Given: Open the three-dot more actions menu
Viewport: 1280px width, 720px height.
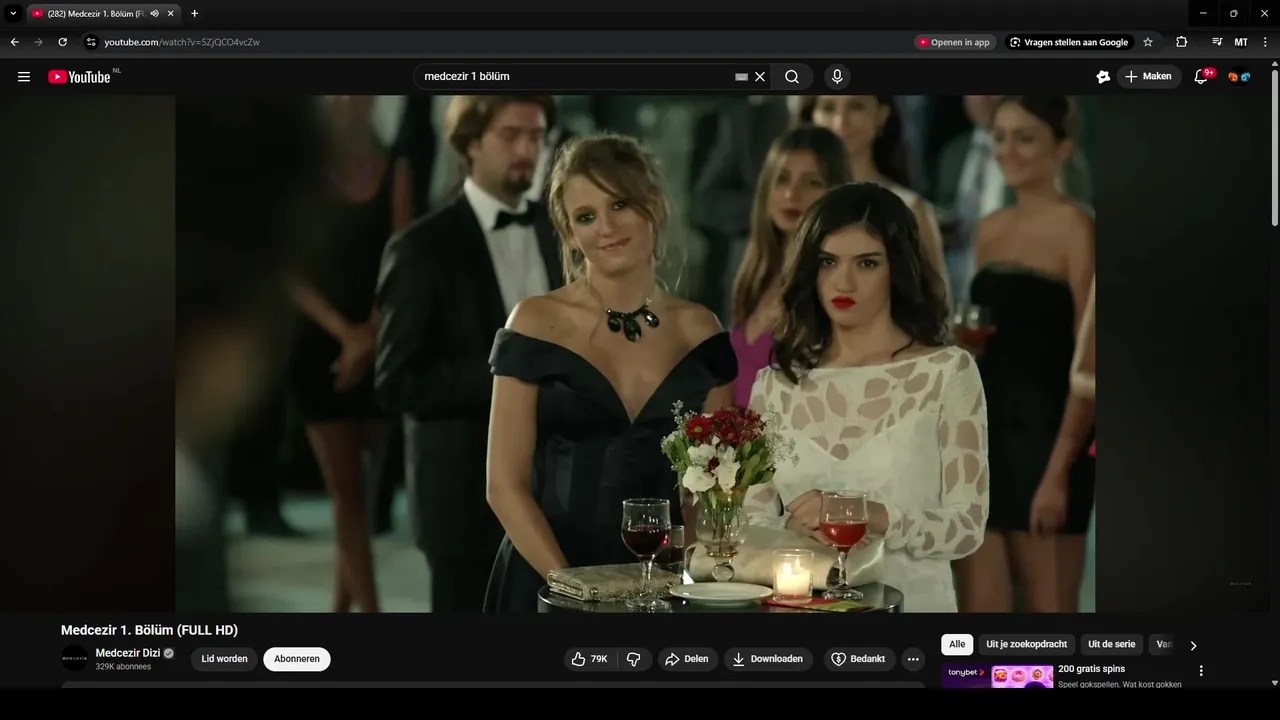Looking at the screenshot, I should [x=913, y=659].
